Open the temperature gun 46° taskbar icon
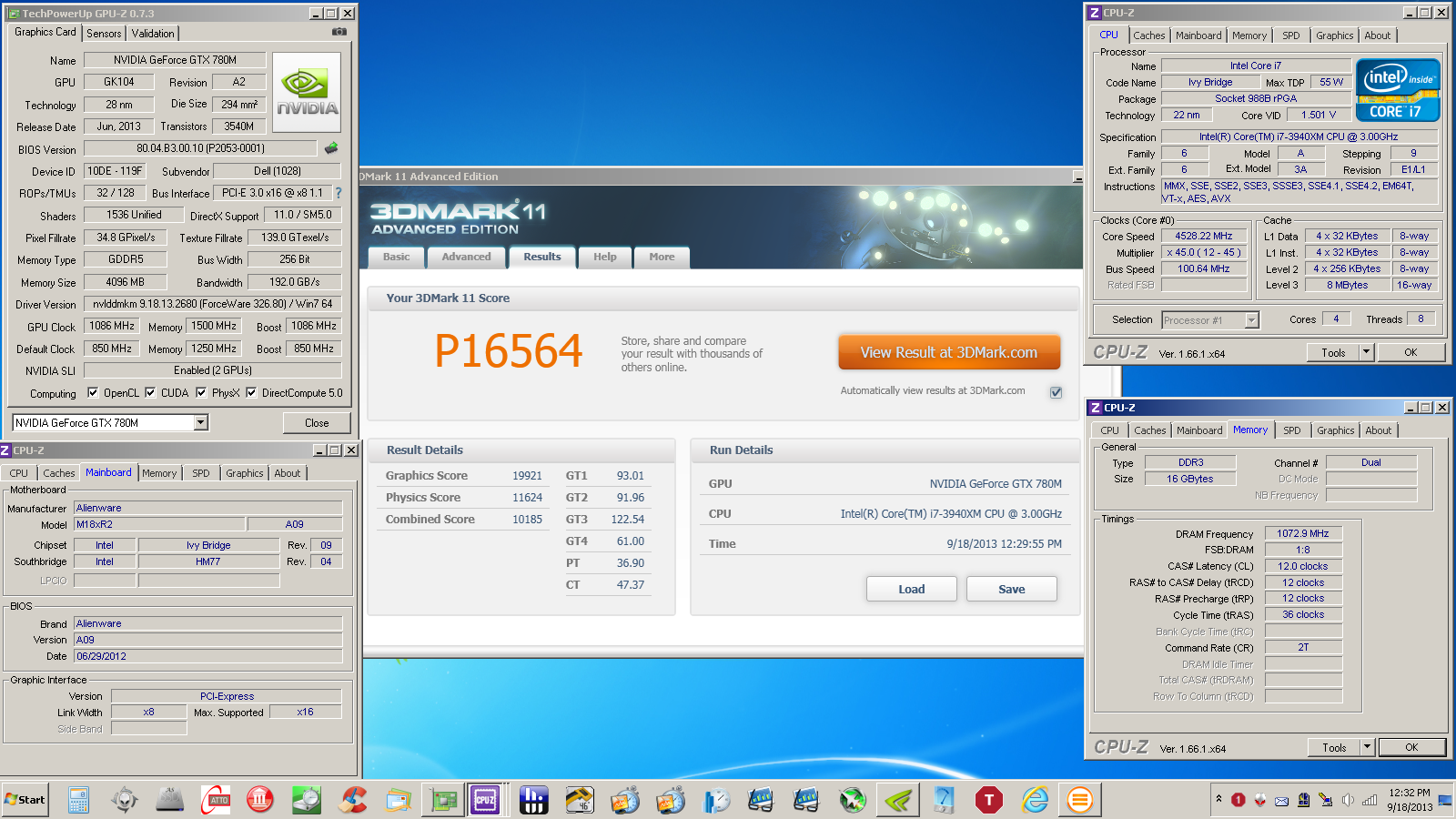This screenshot has width=1456, height=819. [x=579, y=800]
